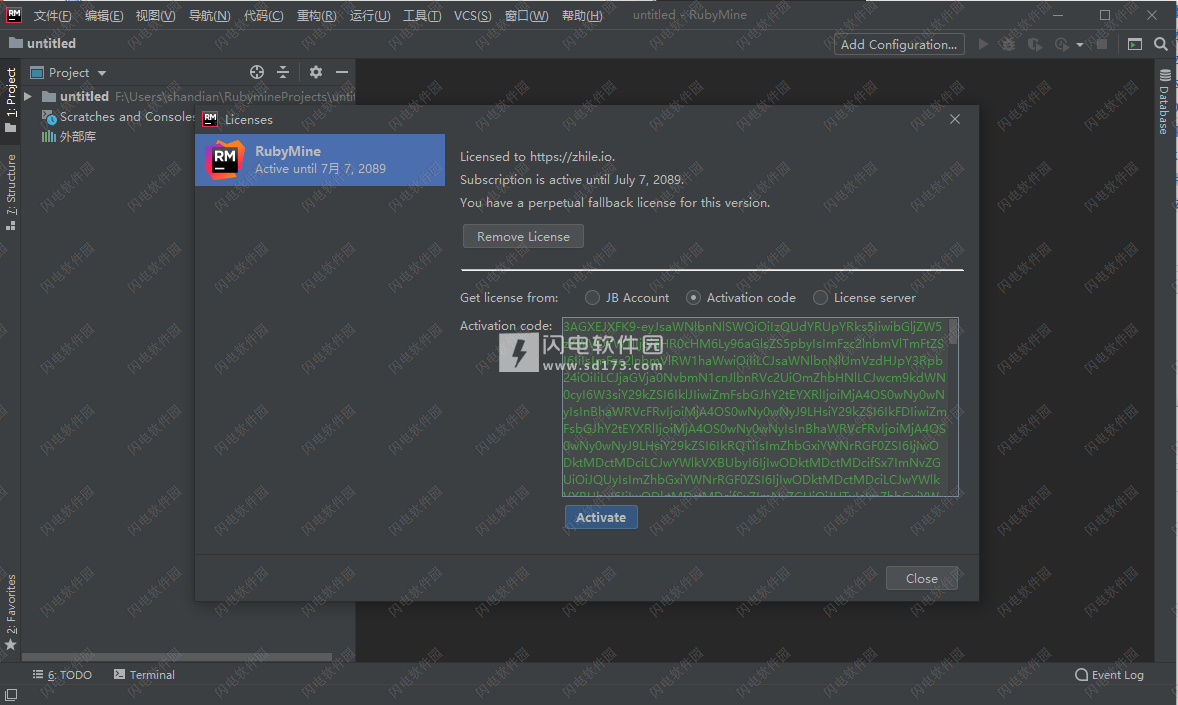This screenshot has width=1178, height=705.
Task: Click the Stop icon in the toolbar
Action: coord(1102,44)
